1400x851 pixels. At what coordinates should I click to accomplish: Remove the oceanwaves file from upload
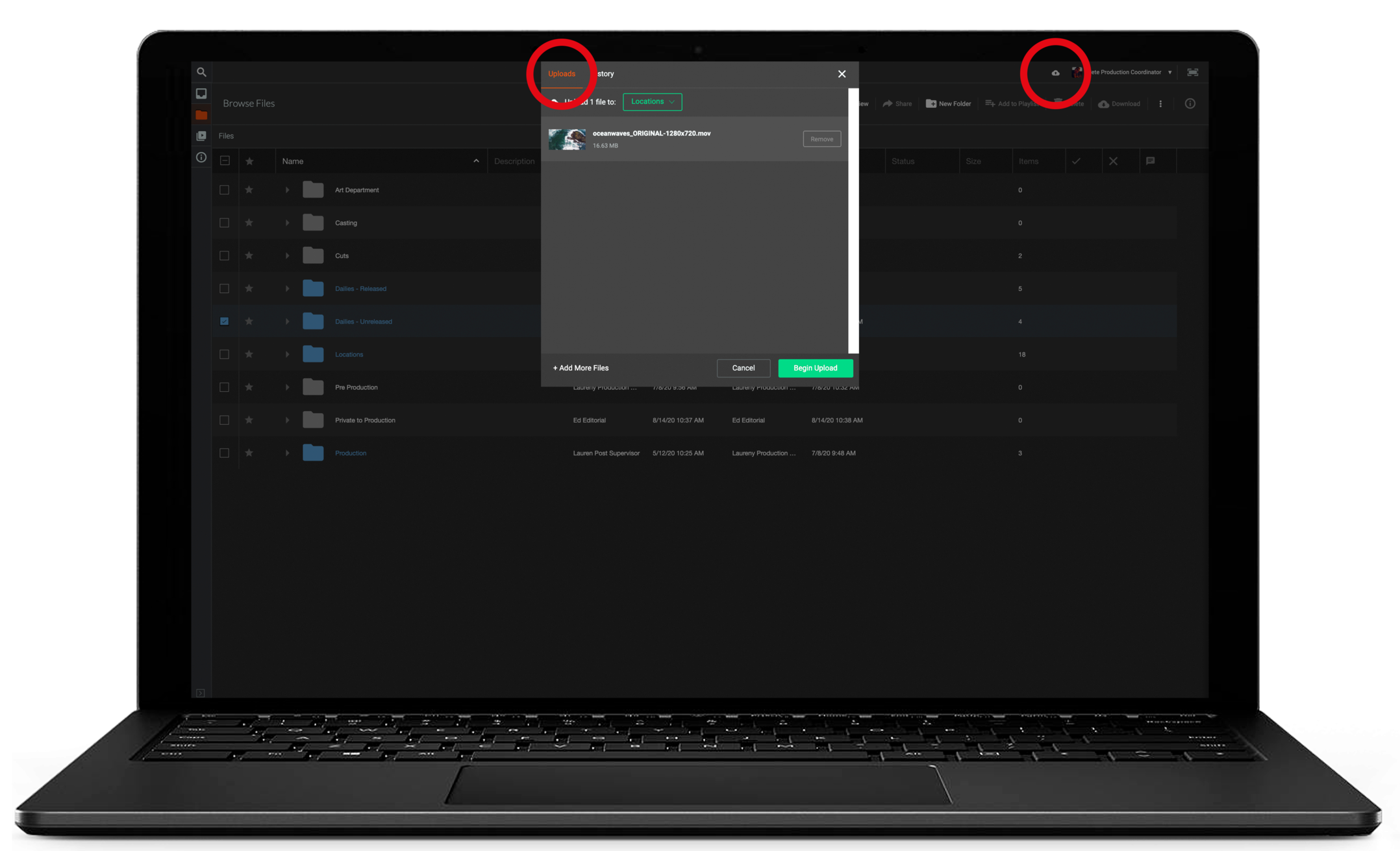tap(821, 139)
